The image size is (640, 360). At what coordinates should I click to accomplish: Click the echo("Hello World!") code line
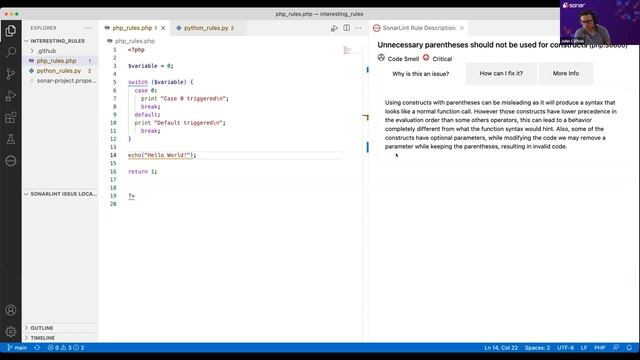click(x=162, y=155)
